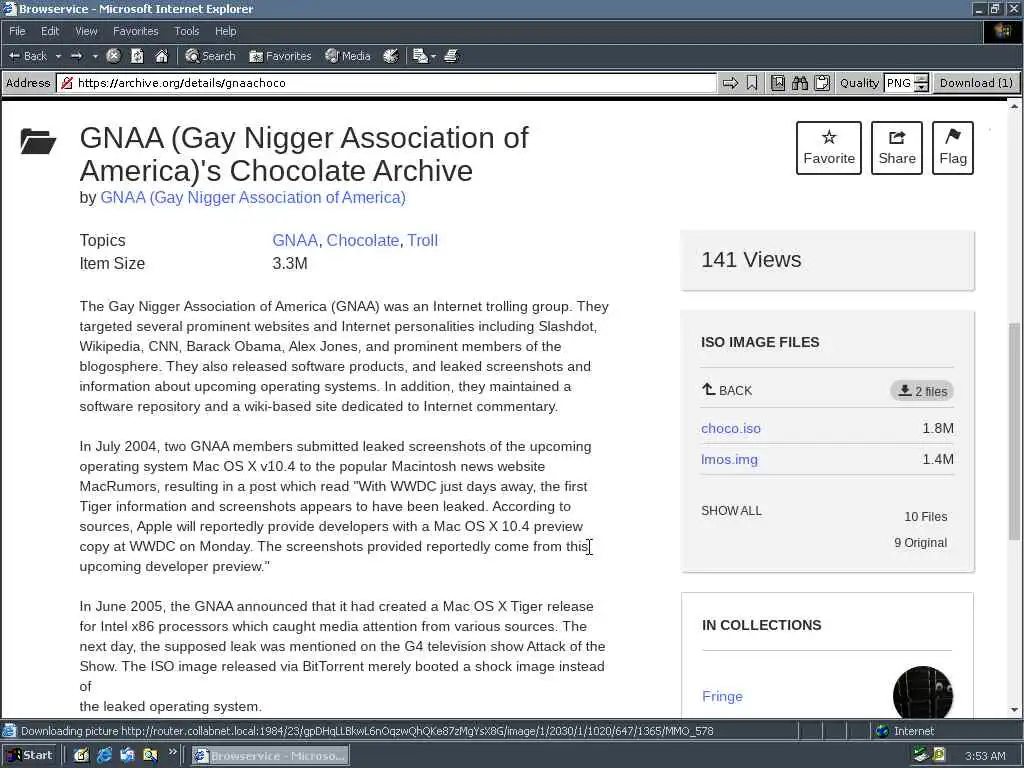Open the View menu
1024x768 pixels.
(86, 31)
